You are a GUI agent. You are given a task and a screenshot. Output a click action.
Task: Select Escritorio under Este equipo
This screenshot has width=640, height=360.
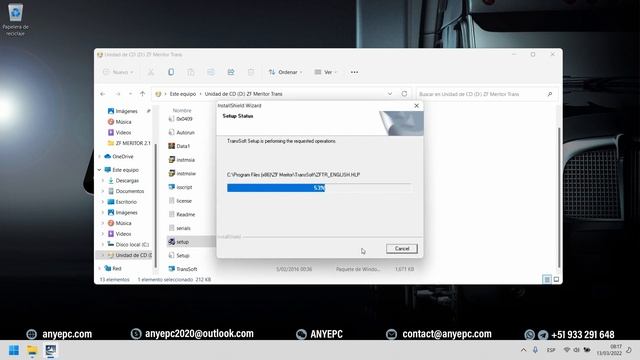126,202
